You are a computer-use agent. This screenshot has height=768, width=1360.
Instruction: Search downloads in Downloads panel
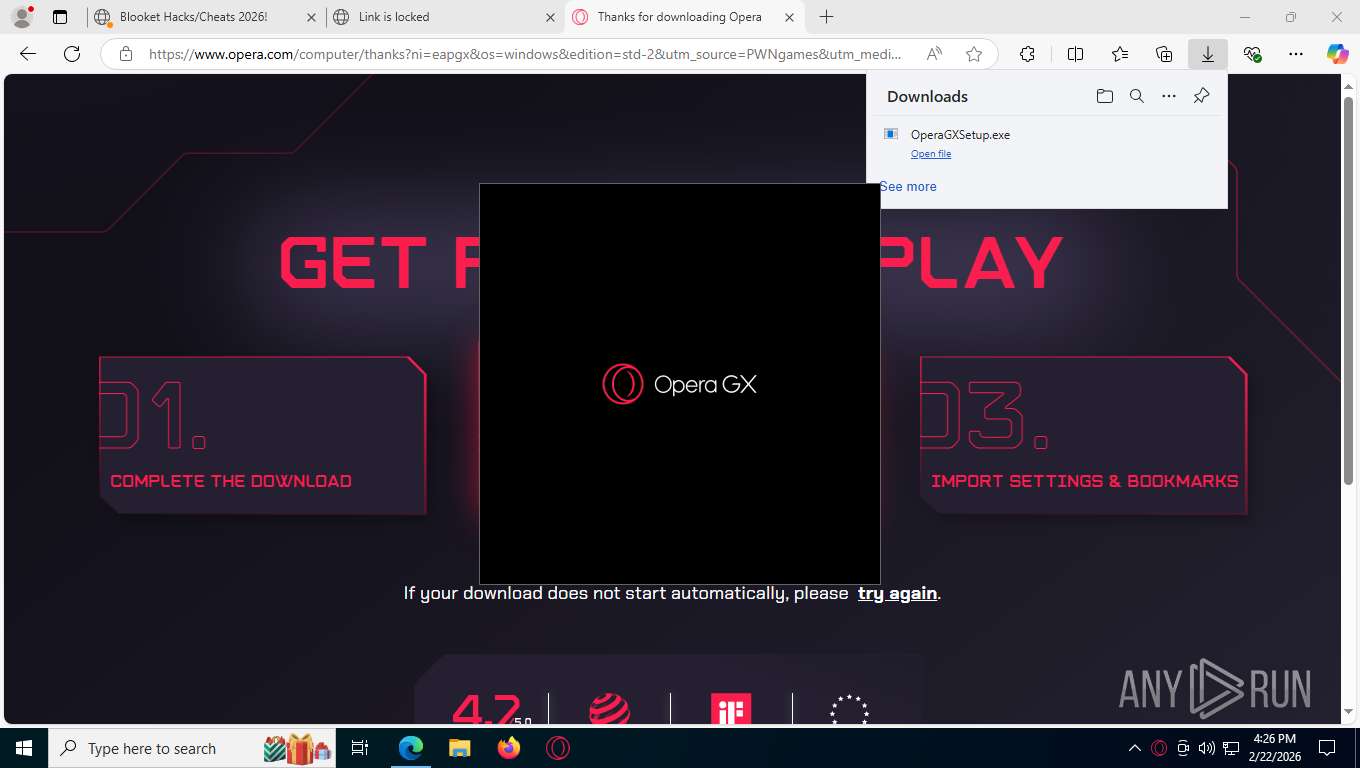(x=1136, y=96)
